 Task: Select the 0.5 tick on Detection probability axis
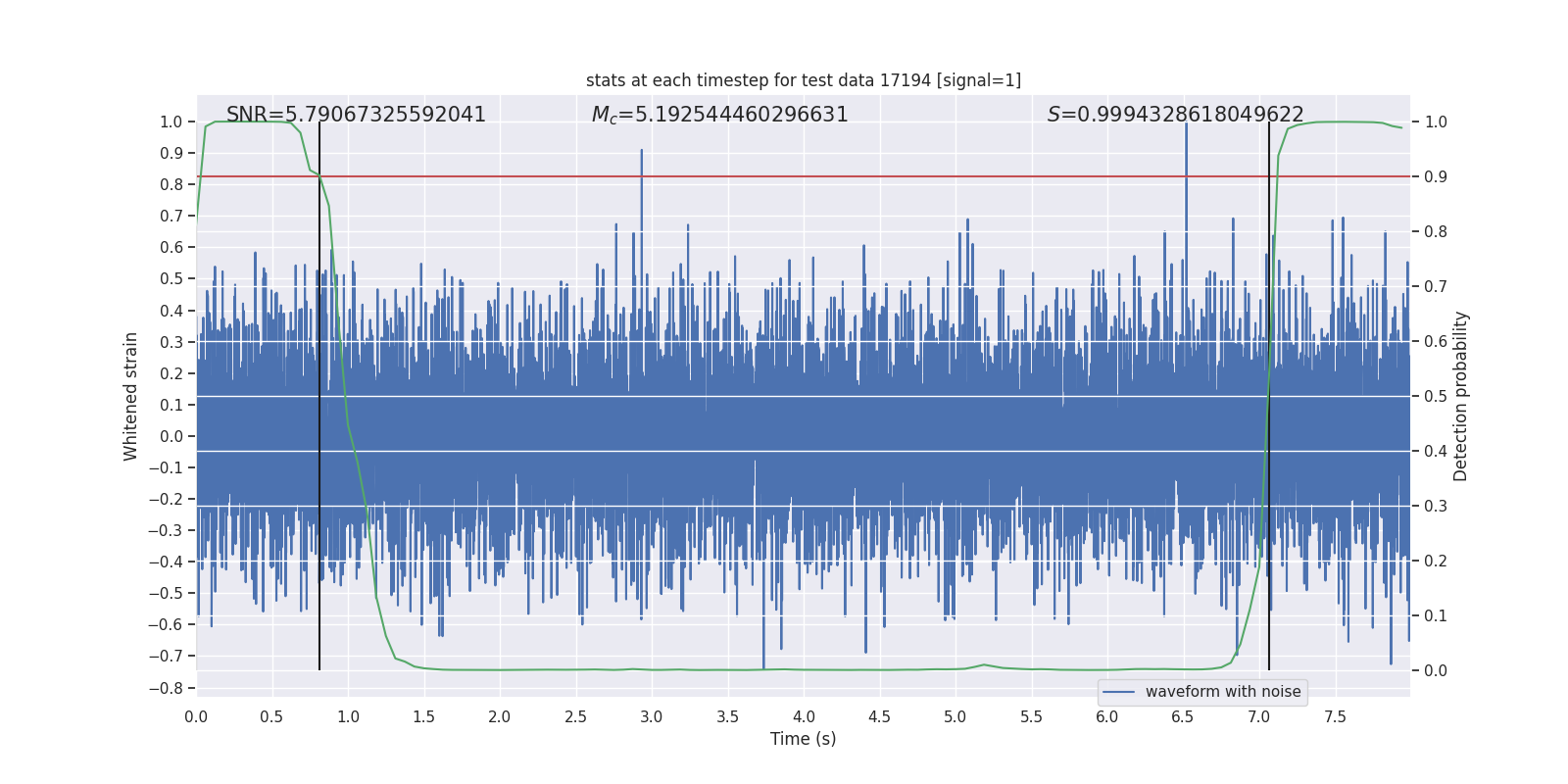pyautogui.click(x=1436, y=397)
